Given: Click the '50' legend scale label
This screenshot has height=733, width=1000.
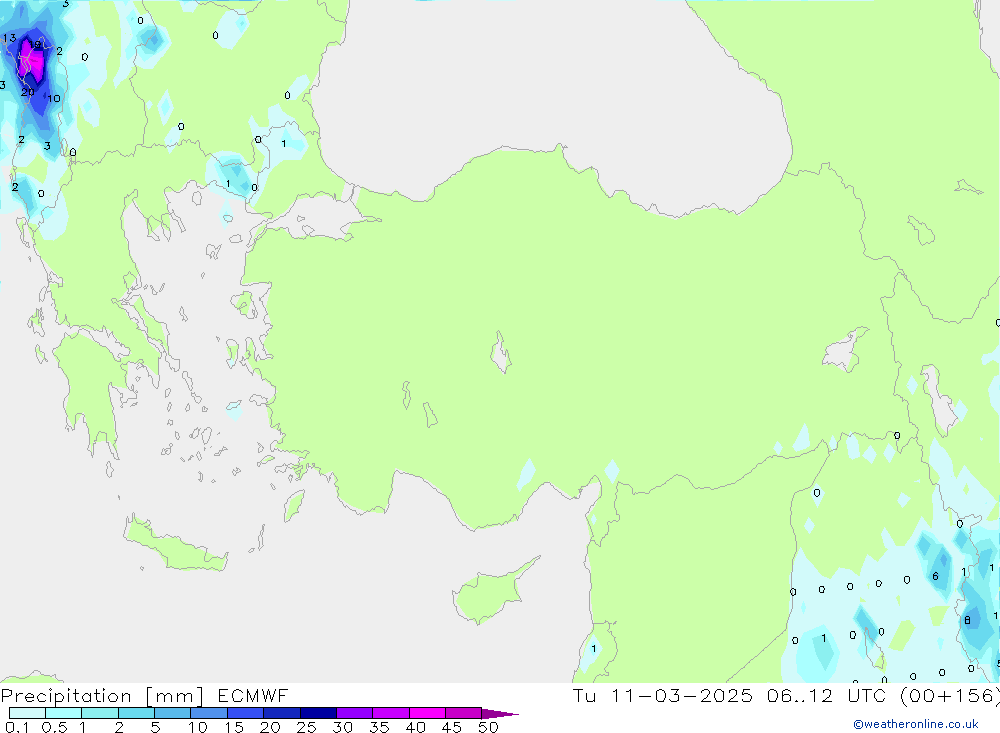Looking at the screenshot, I should (488, 727).
